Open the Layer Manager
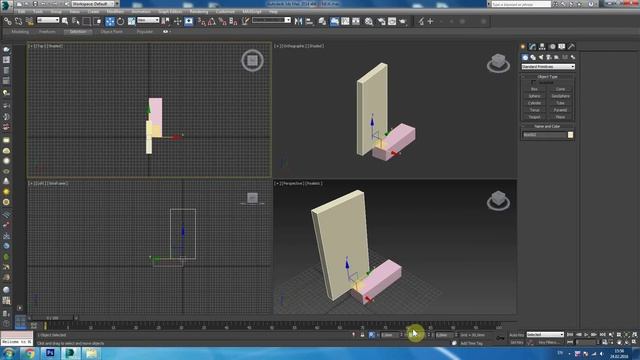The height and width of the screenshot is (360, 640). pyautogui.click(x=322, y=21)
